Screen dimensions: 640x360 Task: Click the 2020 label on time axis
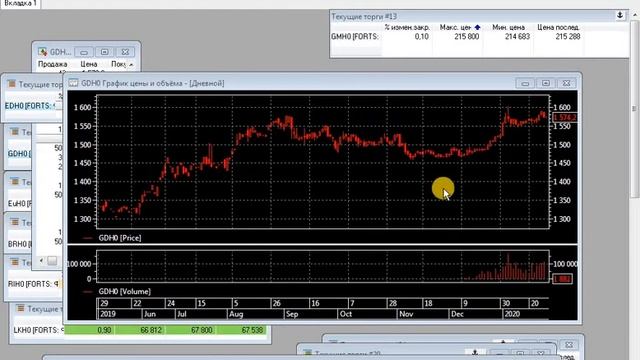(x=512, y=314)
